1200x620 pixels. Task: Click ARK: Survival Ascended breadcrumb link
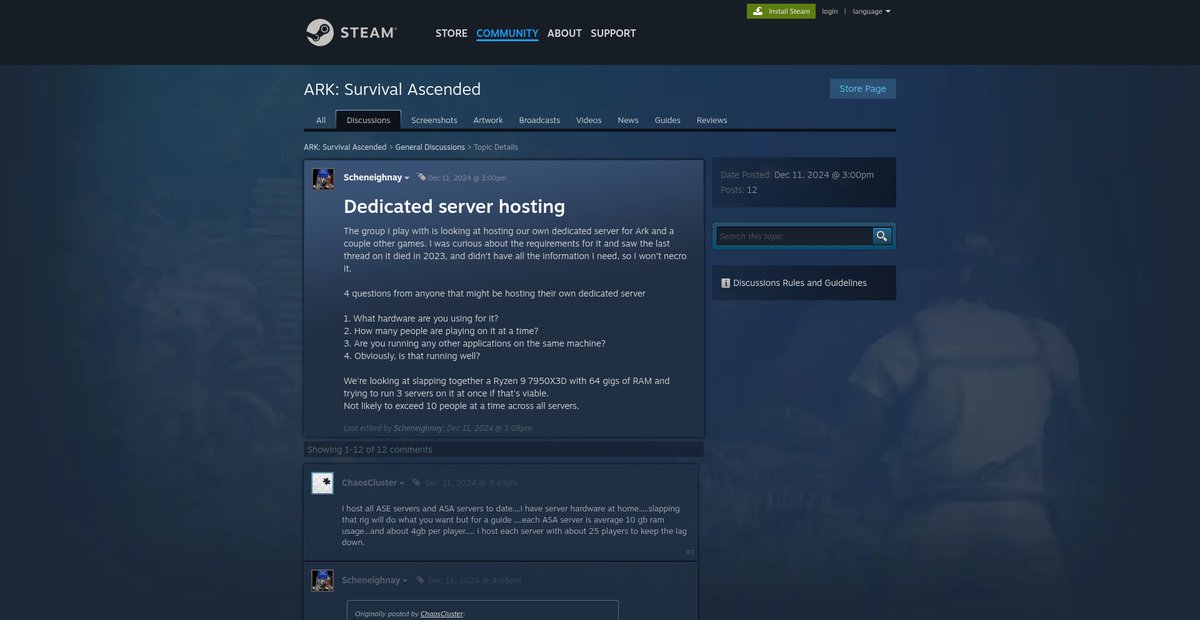[345, 147]
